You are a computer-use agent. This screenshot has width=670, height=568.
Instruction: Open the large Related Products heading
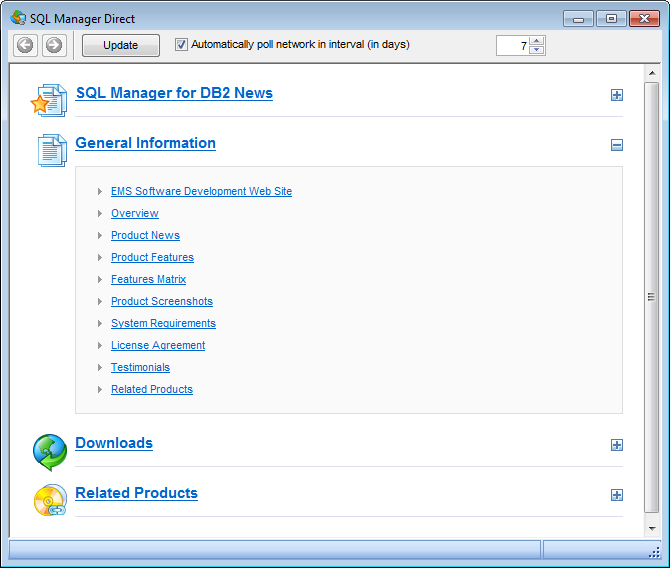pyautogui.click(x=136, y=493)
